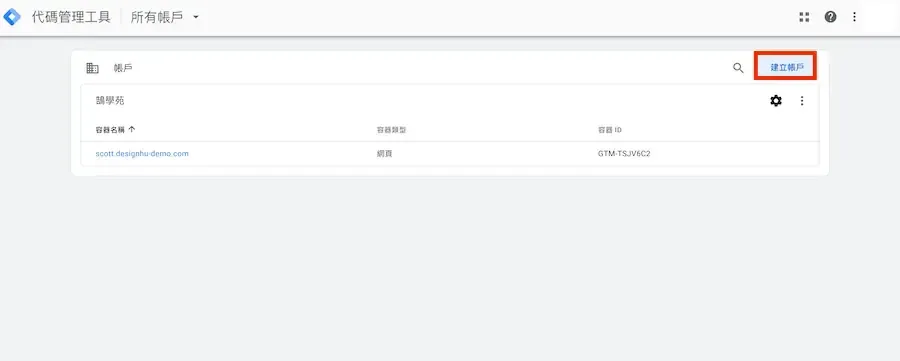900x361 pixels.
Task: Select the GTM-TSJV6C2 container ID
Action: tap(624, 154)
